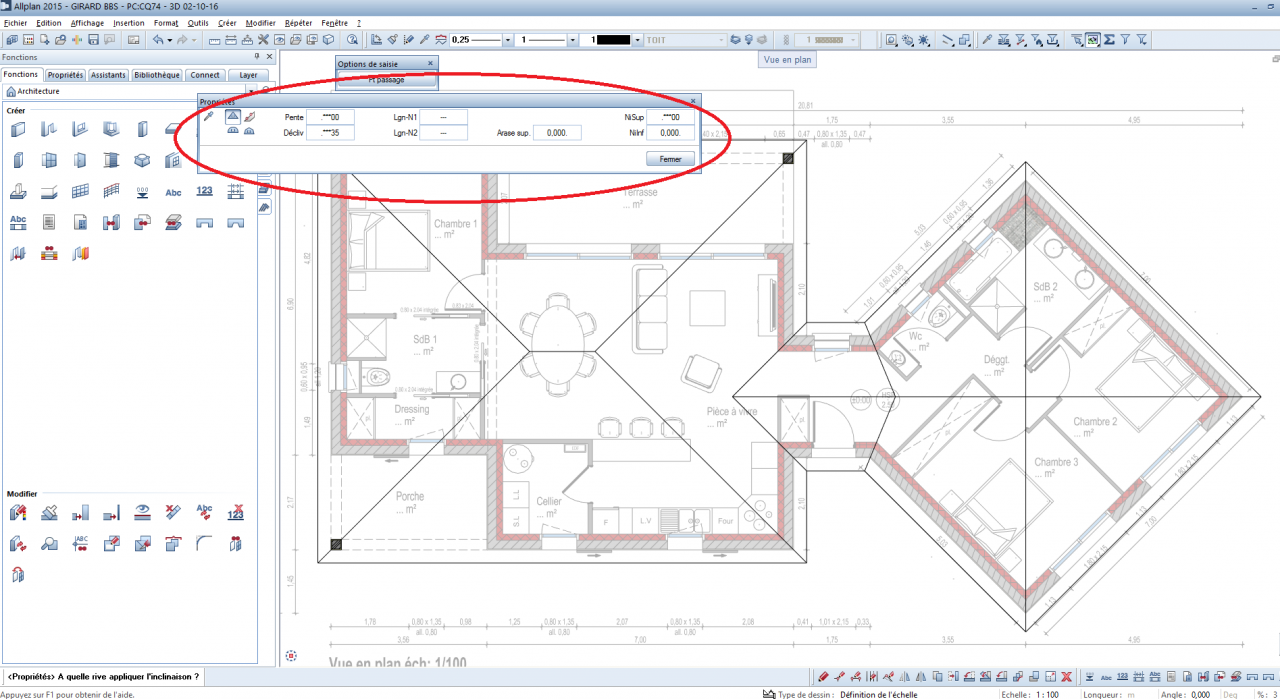This screenshot has height=699, width=1280.
Task: Click the measure ruler icon in toolbar
Action: [214, 39]
